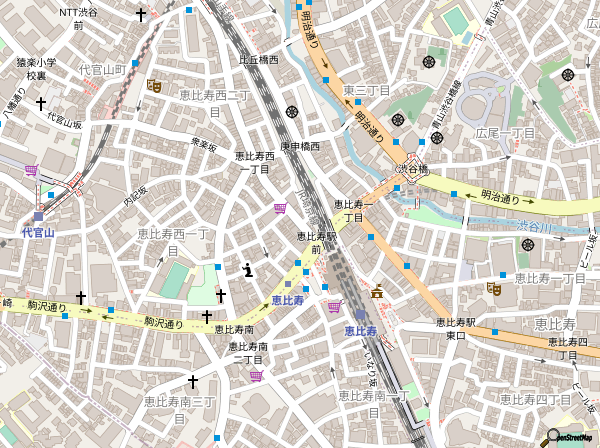This screenshot has width=600, height=448.
Task: Click the shopping cart beside the lower 恵比寿 station label
Action: coord(333,306)
